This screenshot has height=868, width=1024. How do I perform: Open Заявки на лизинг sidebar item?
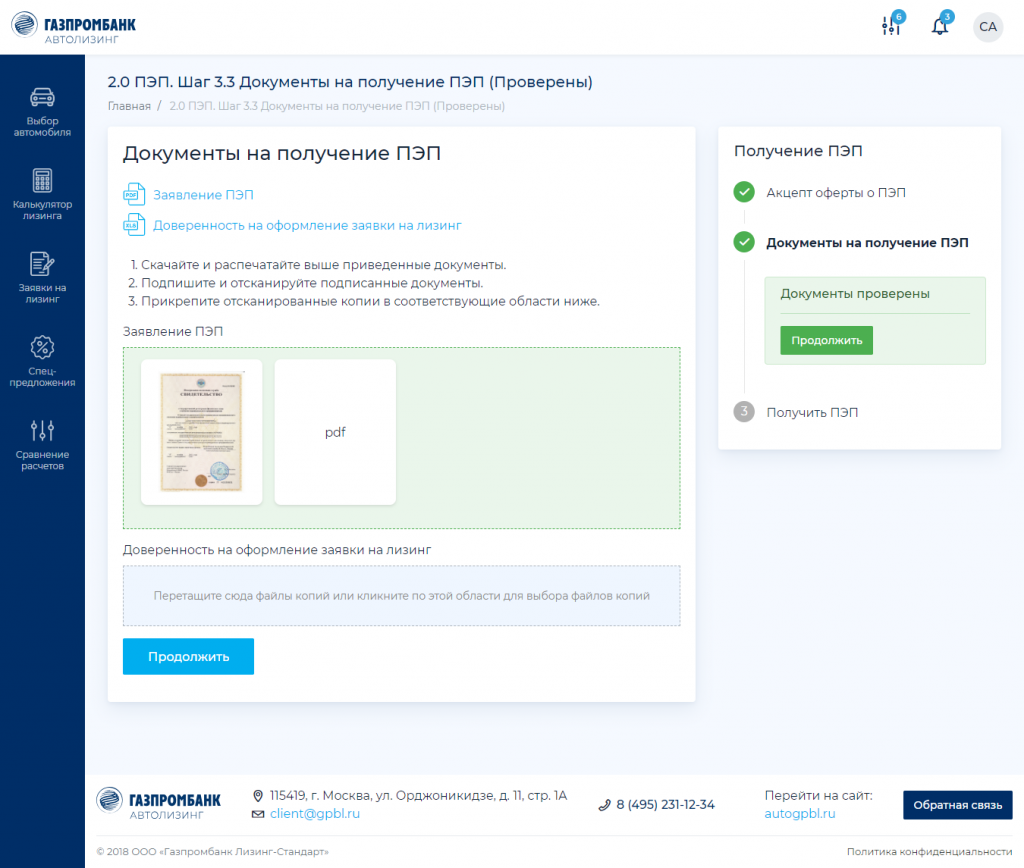pos(42,278)
